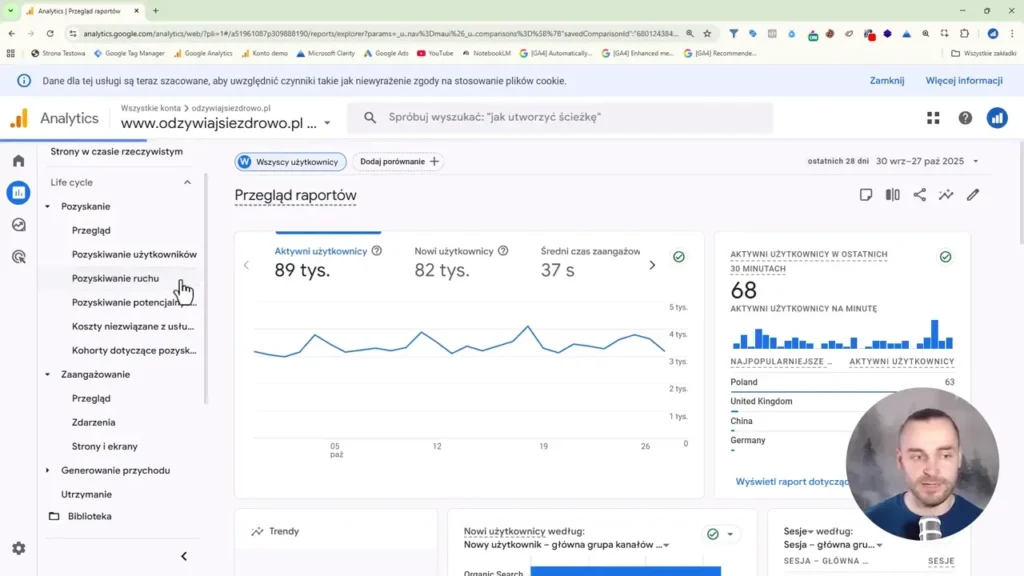Open YouTube bookmark
1024x576 pixels.
[x=435, y=54]
